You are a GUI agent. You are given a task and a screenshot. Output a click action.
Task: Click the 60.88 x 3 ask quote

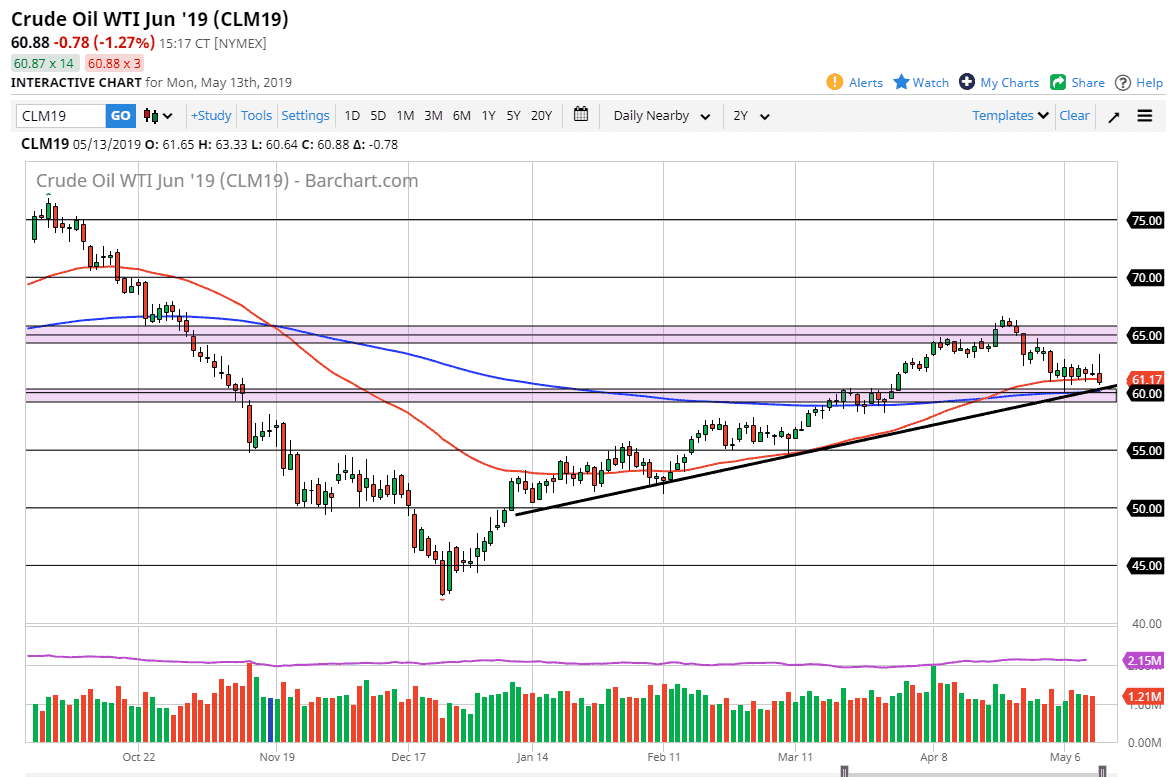tap(114, 63)
